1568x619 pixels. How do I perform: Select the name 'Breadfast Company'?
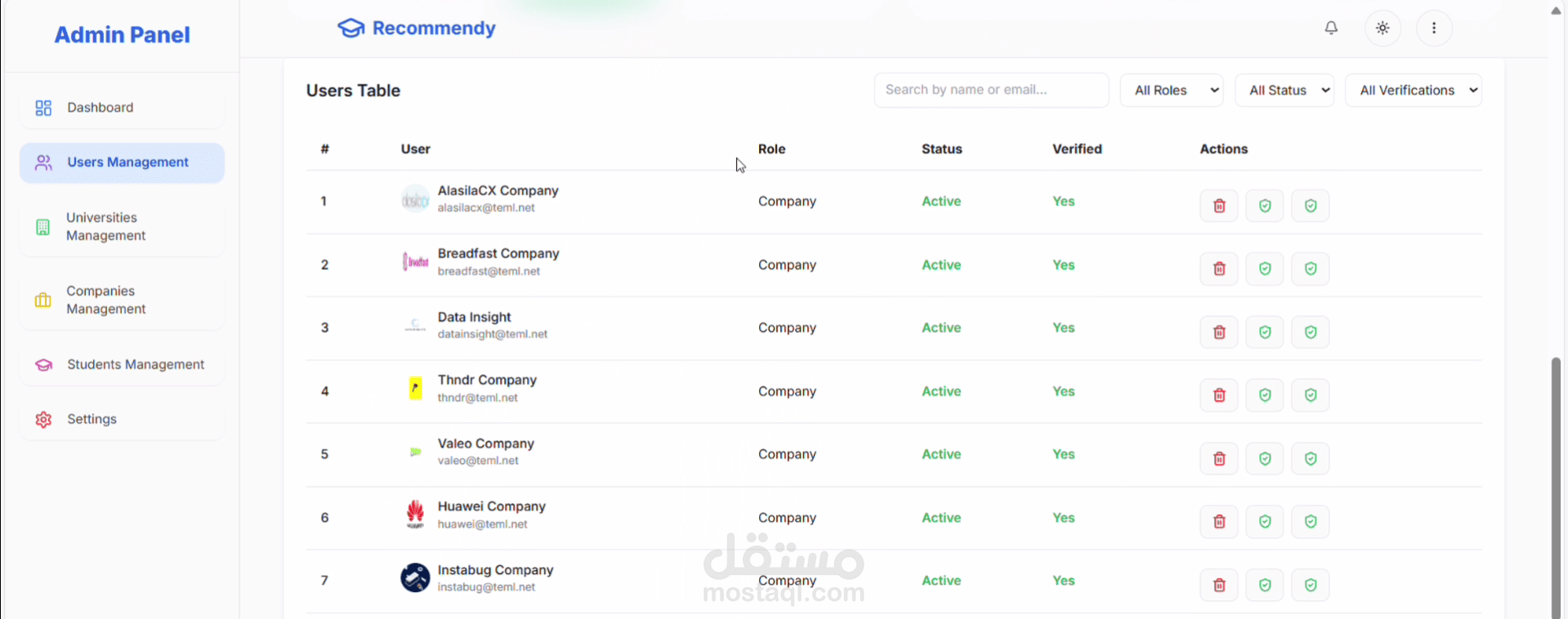tap(498, 254)
